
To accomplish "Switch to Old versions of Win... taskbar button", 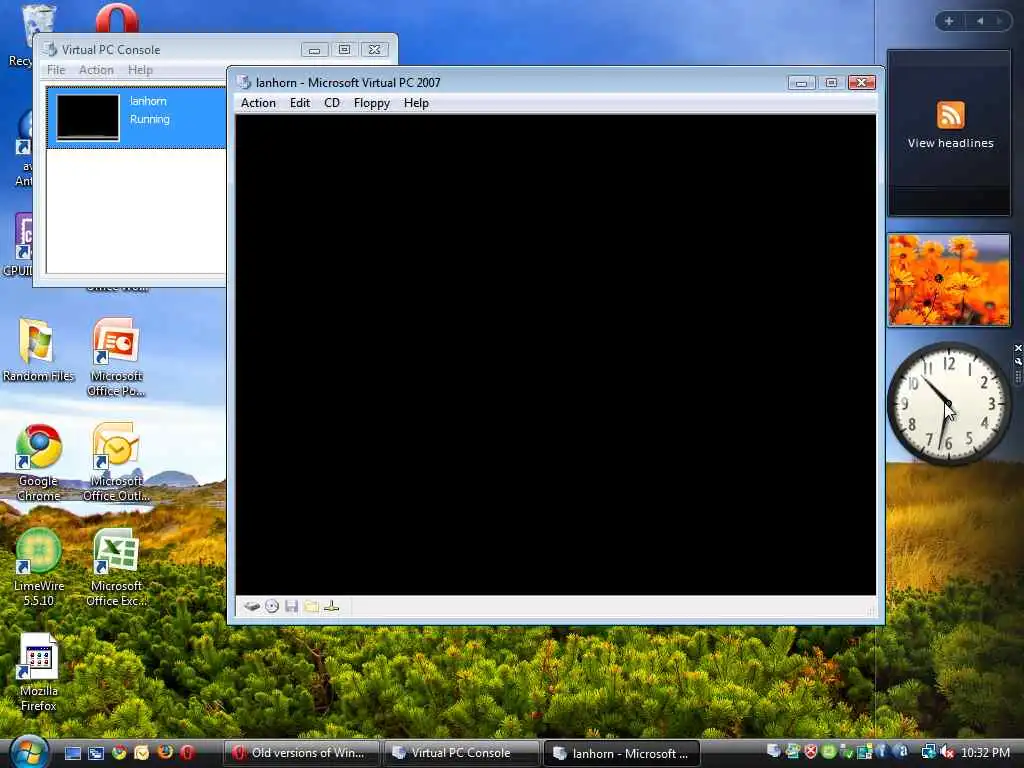I will 302,753.
